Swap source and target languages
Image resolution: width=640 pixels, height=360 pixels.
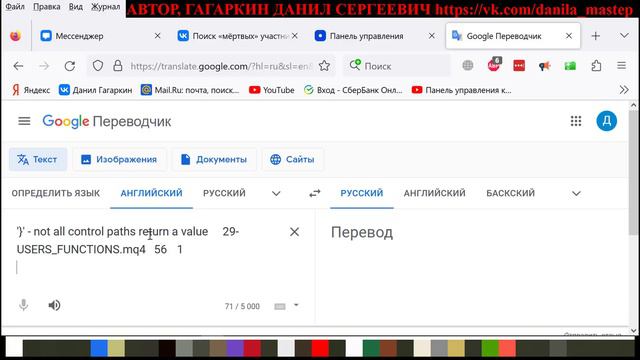(315, 193)
